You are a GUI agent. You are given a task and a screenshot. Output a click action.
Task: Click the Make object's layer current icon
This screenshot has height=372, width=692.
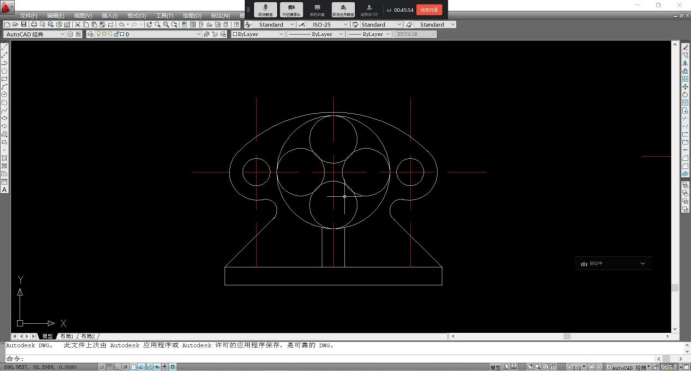[x=207, y=34]
